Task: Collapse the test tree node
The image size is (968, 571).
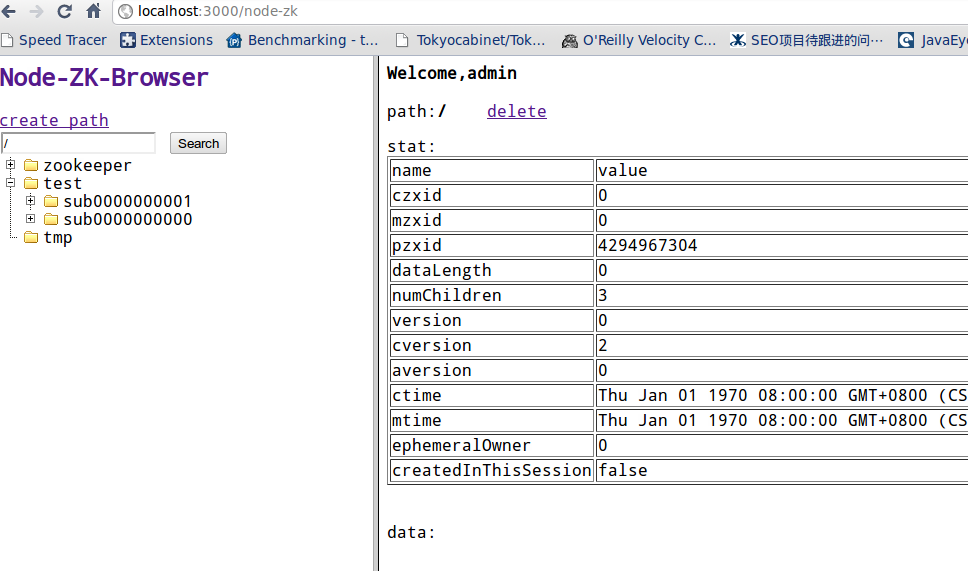Action: [11, 183]
